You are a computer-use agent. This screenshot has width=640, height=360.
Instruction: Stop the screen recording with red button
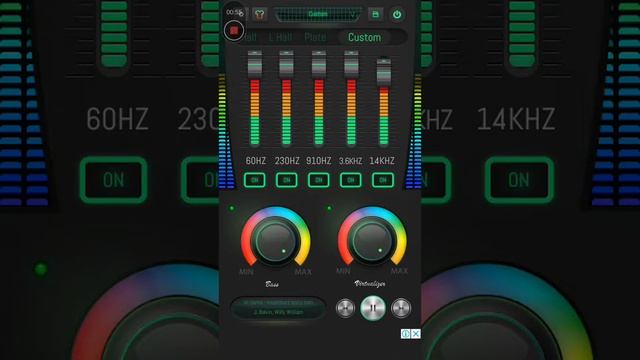click(234, 31)
